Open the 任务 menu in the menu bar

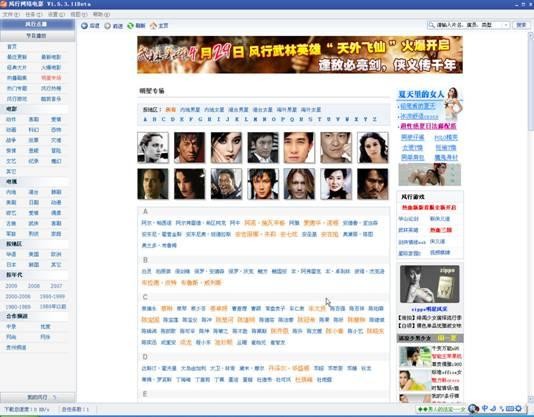34,14
